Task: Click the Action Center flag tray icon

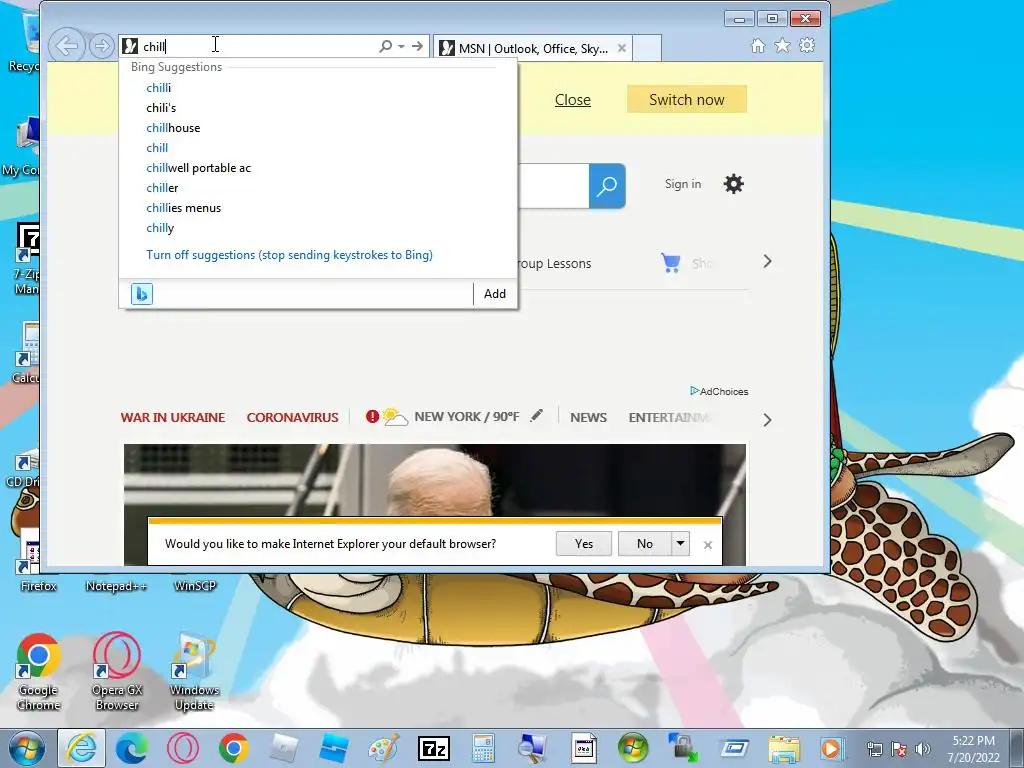Action: (899, 749)
